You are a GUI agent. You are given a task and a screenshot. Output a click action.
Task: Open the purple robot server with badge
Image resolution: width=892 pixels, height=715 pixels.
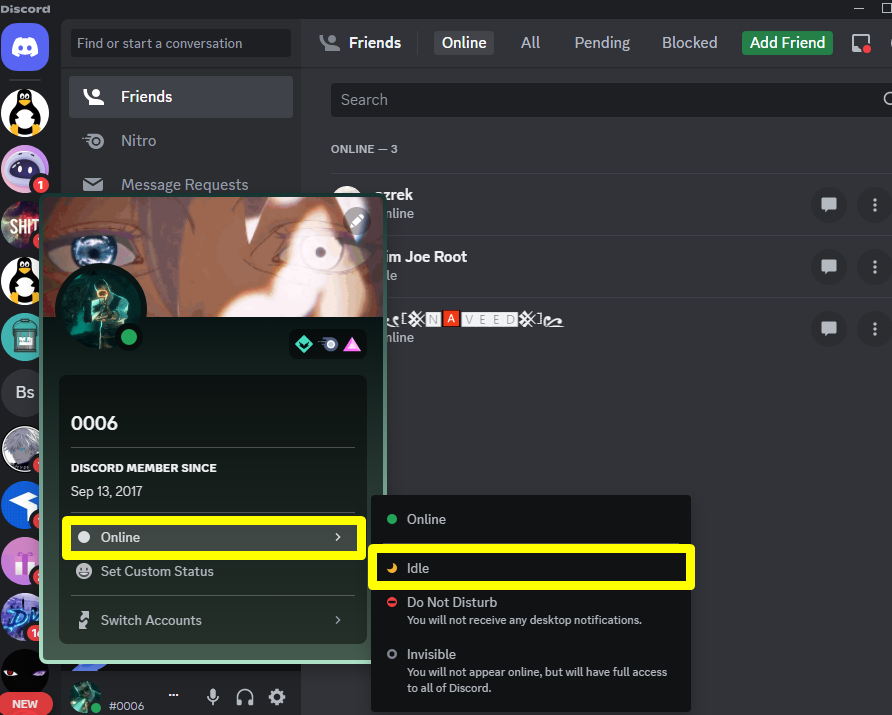25,169
